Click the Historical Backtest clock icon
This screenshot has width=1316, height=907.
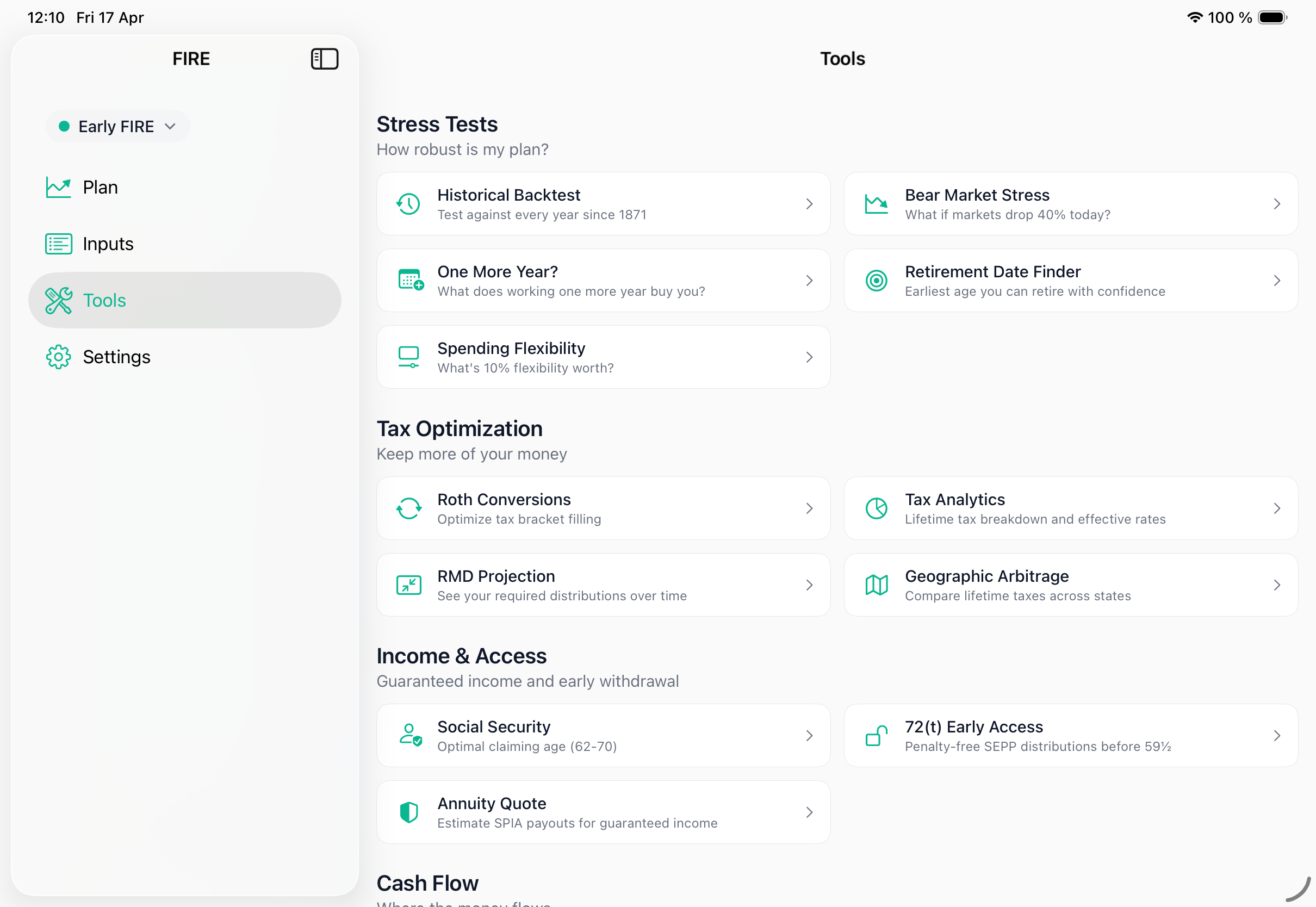click(x=408, y=204)
